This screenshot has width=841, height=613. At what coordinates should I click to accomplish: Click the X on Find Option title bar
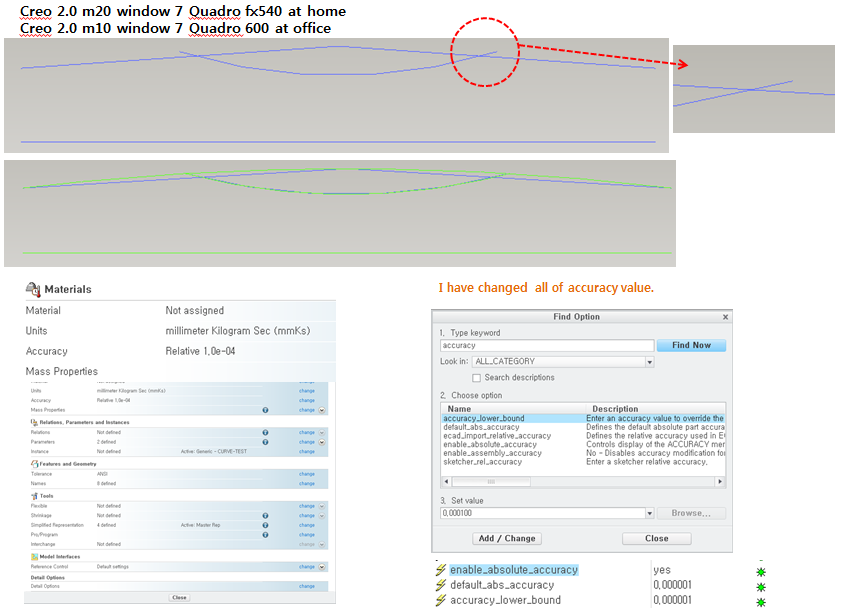point(725,317)
